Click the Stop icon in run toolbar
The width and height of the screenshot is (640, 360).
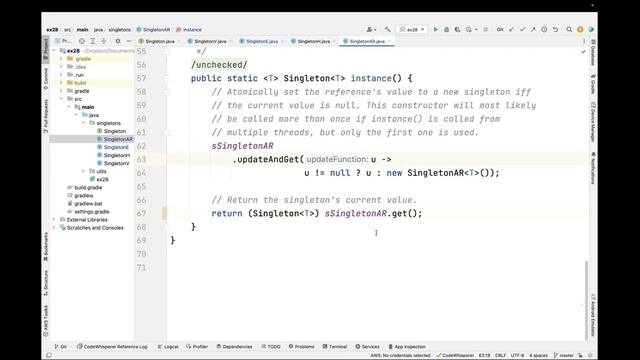click(x=485, y=29)
